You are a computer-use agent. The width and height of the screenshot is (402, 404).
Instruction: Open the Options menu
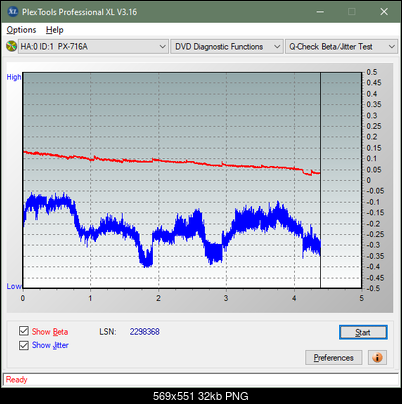[21, 30]
